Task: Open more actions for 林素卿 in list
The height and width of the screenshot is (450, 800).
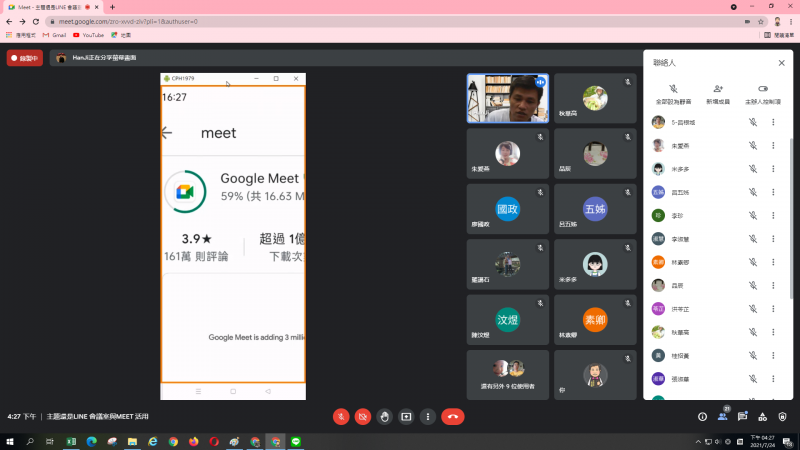Action: click(x=773, y=262)
